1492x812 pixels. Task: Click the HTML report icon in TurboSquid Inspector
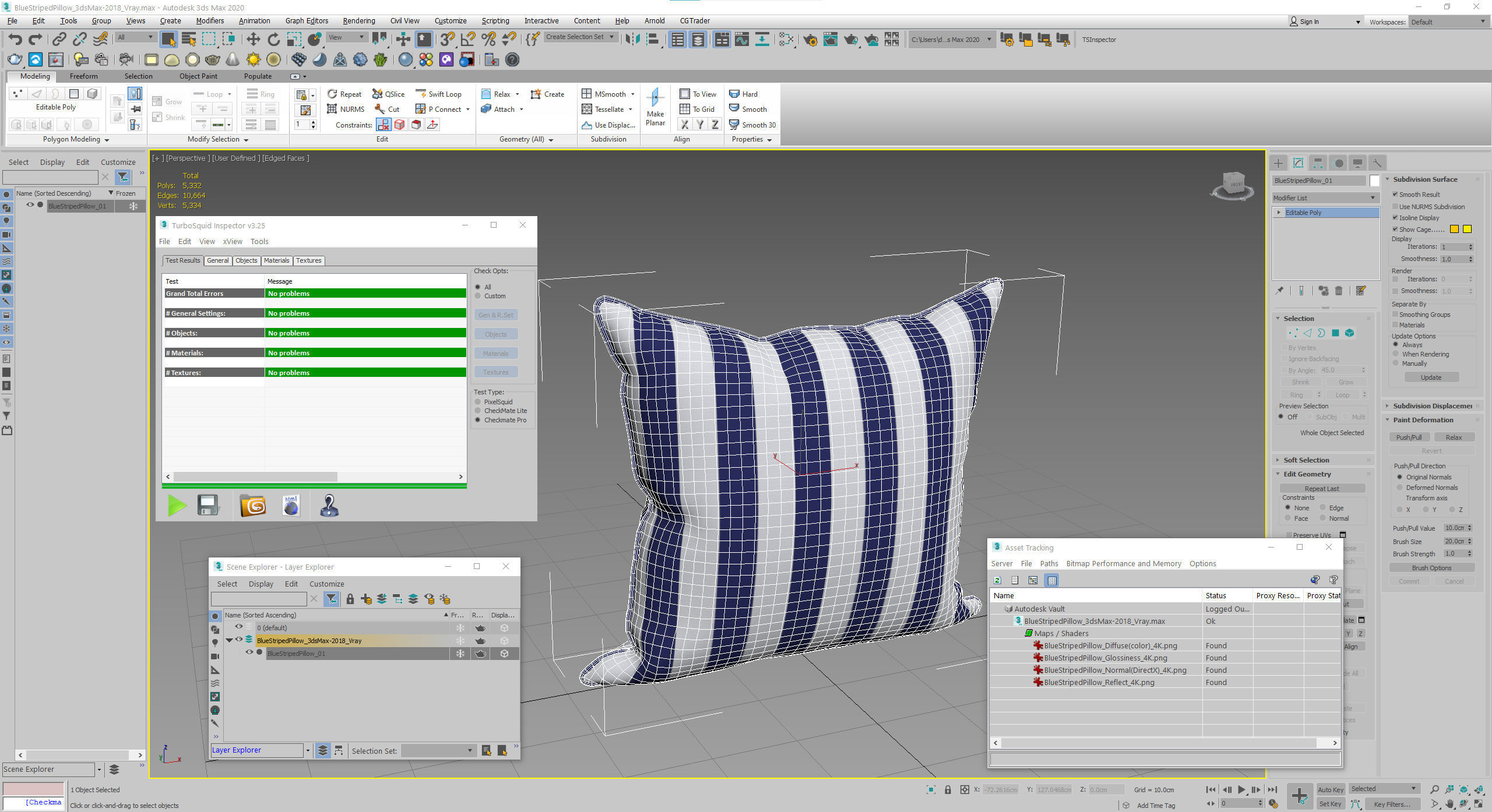click(x=291, y=505)
